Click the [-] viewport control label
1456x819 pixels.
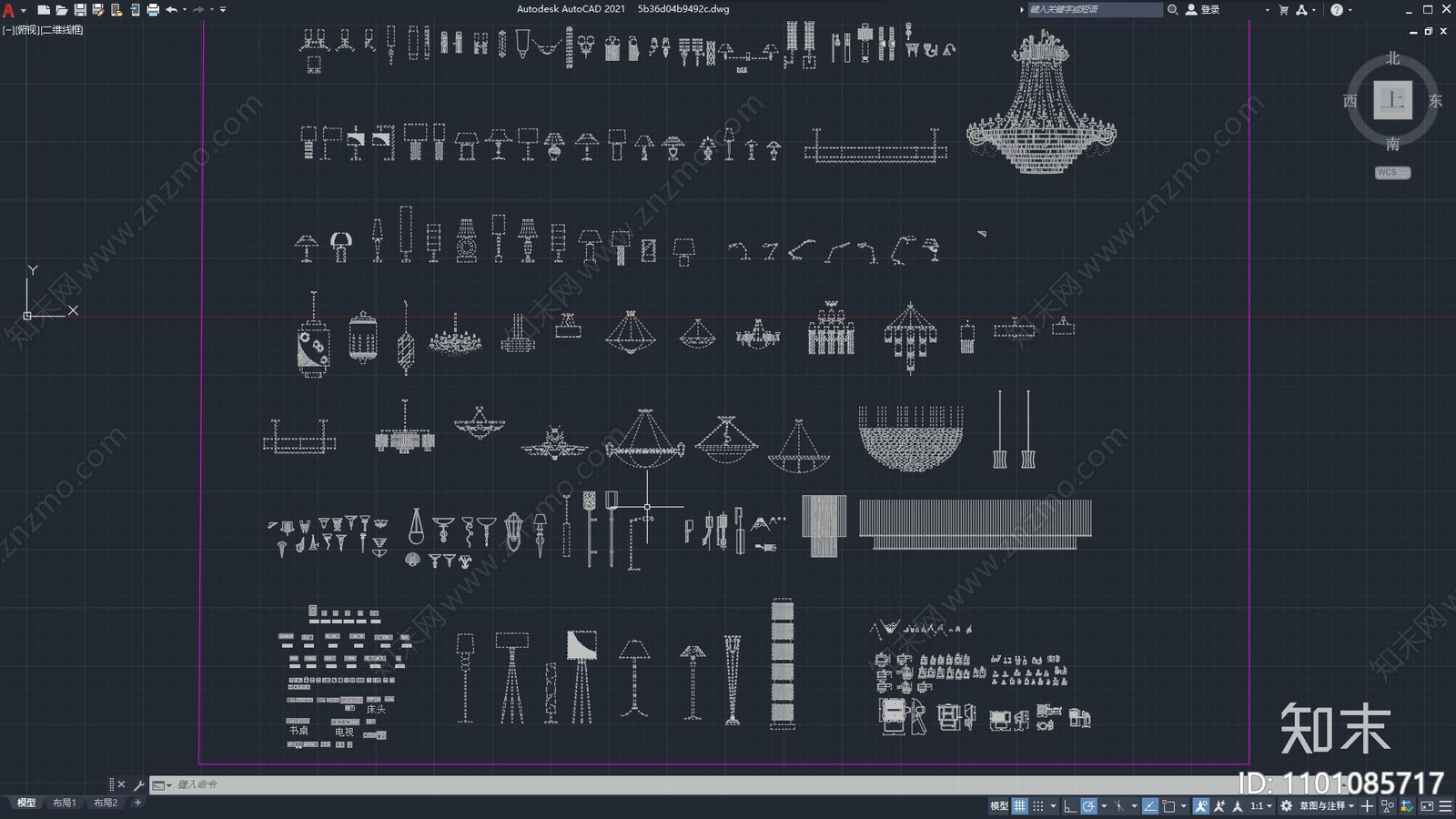8,30
